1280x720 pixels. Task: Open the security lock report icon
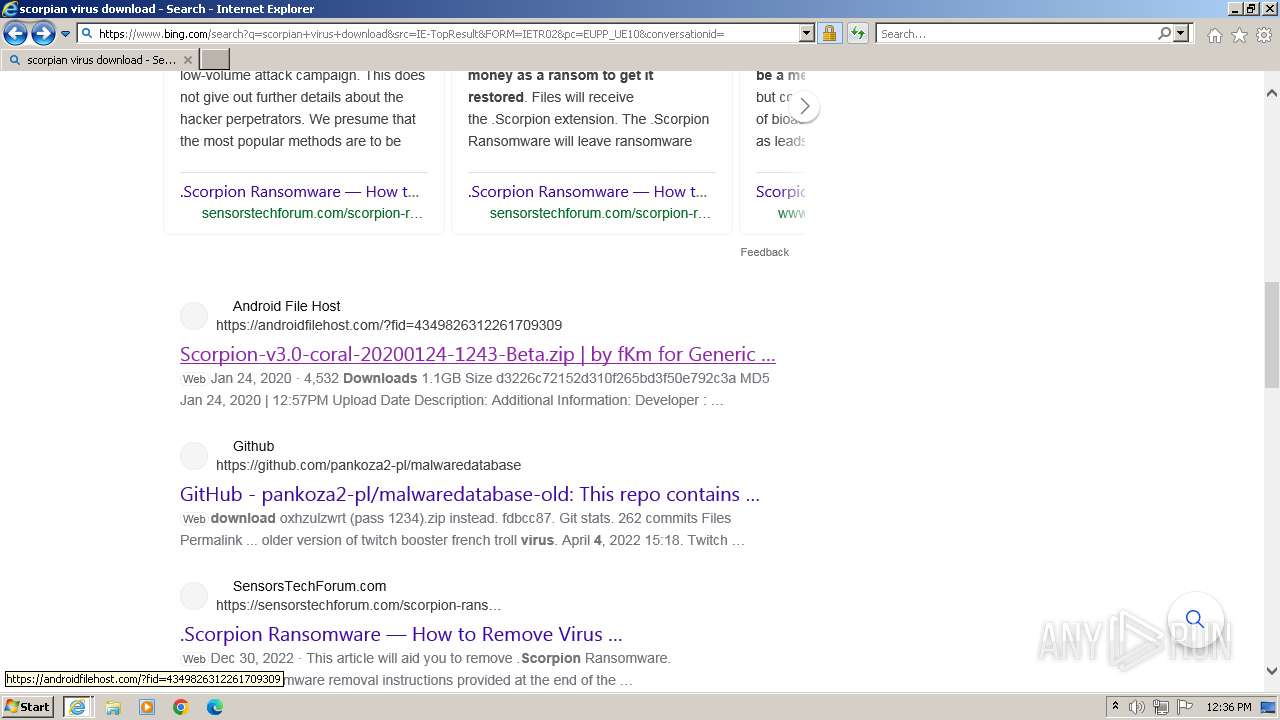pos(829,33)
